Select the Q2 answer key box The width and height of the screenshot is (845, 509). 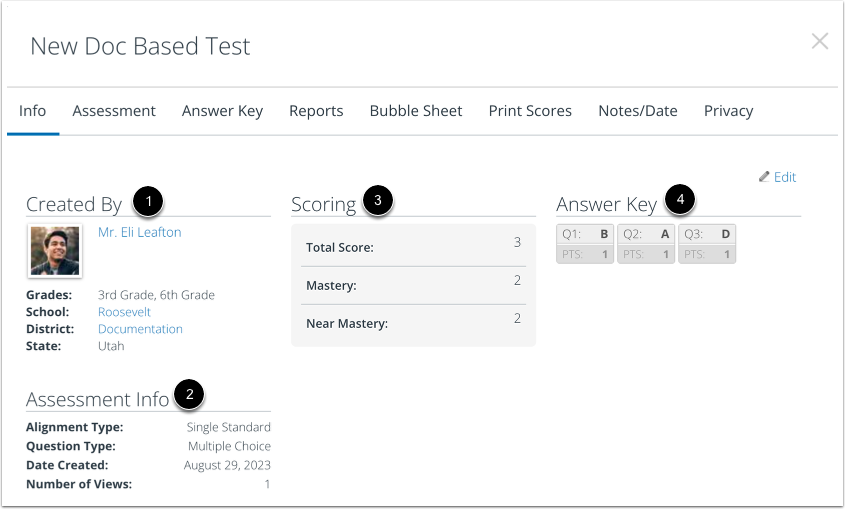point(646,244)
